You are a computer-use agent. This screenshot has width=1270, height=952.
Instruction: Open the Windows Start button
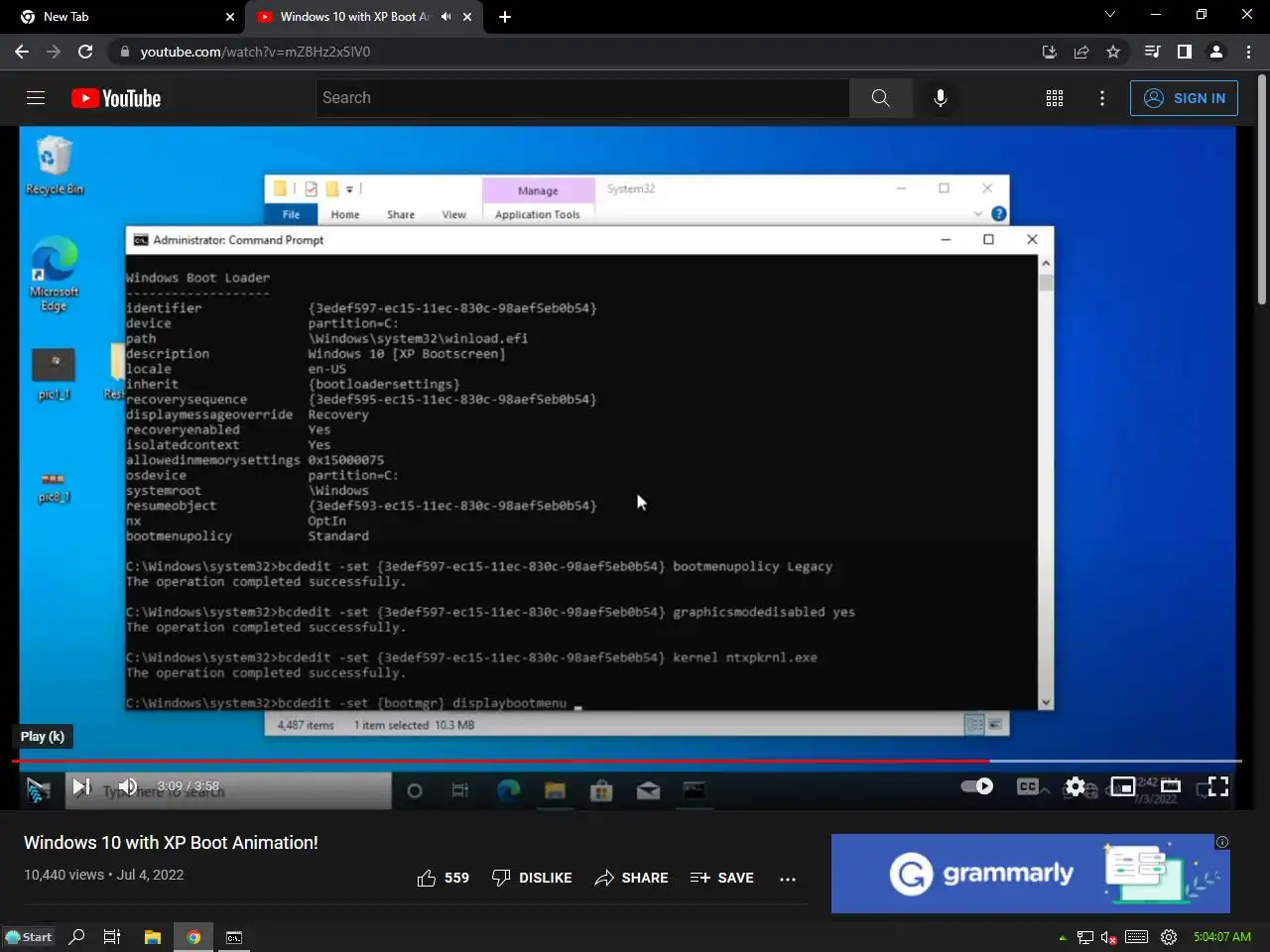(29, 937)
